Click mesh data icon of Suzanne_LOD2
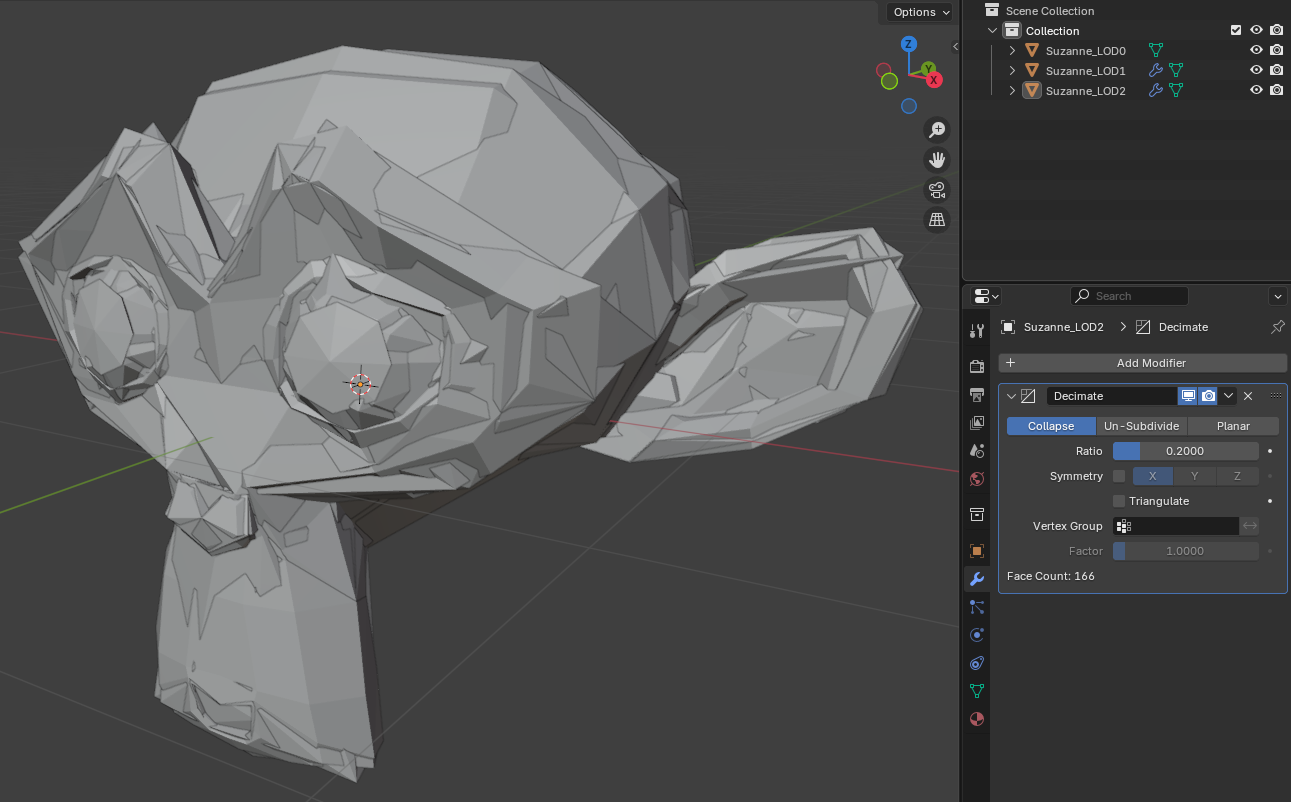This screenshot has width=1291, height=802. click(1176, 90)
